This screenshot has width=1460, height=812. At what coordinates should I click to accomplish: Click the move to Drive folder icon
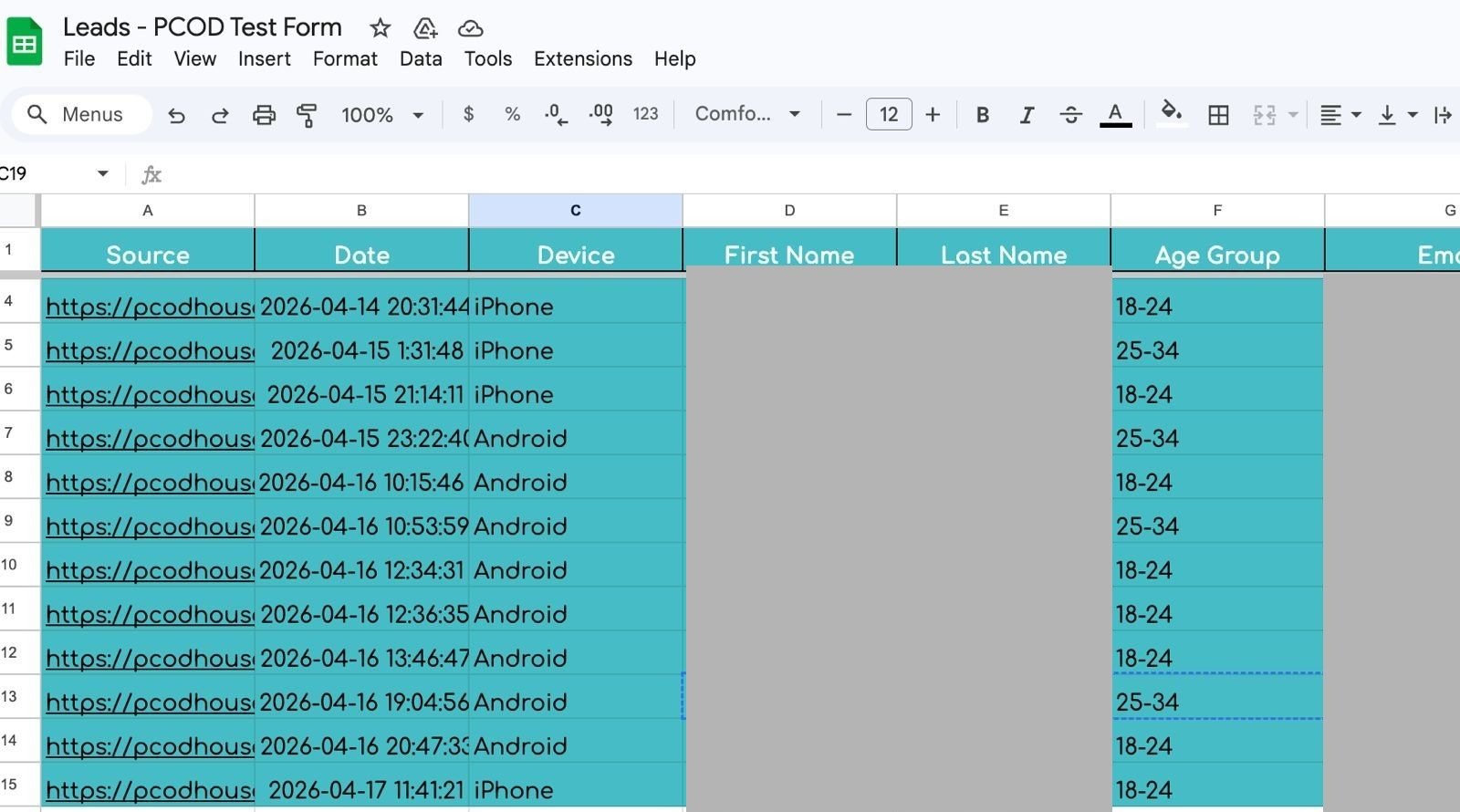pos(425,28)
